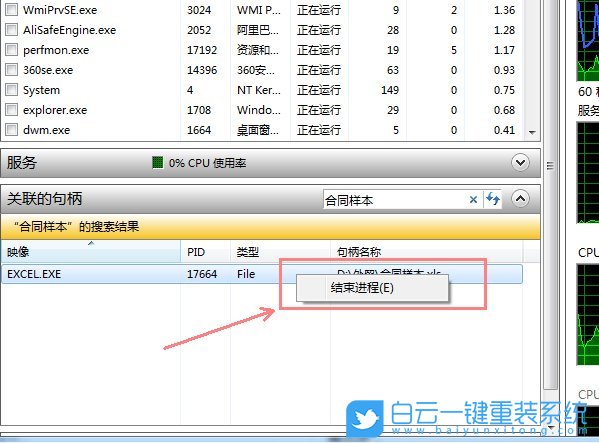Collapse the 关联的句柄 section chevron
The image size is (599, 443).
tap(520, 199)
